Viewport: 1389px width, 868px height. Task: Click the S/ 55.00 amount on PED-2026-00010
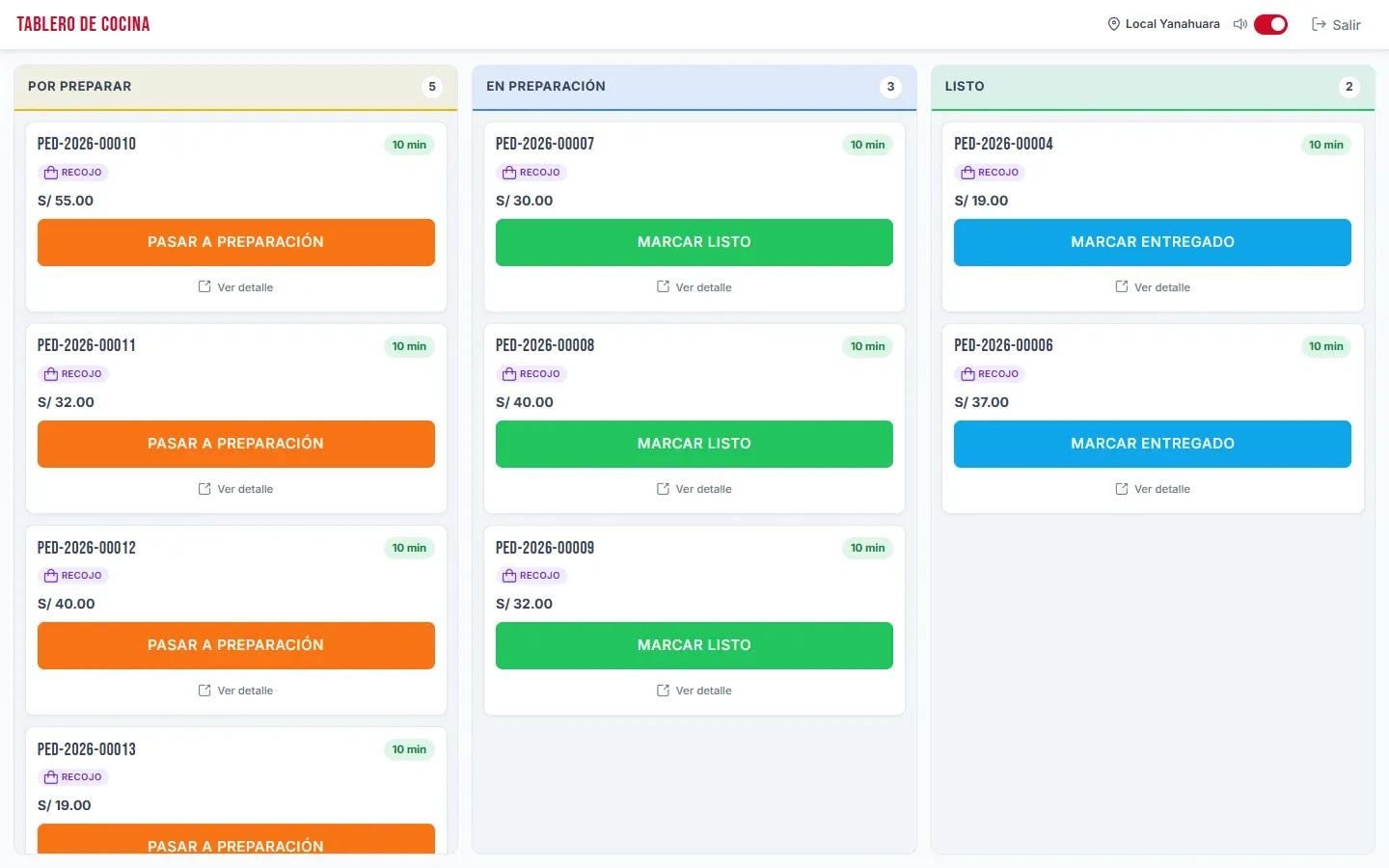click(x=66, y=201)
